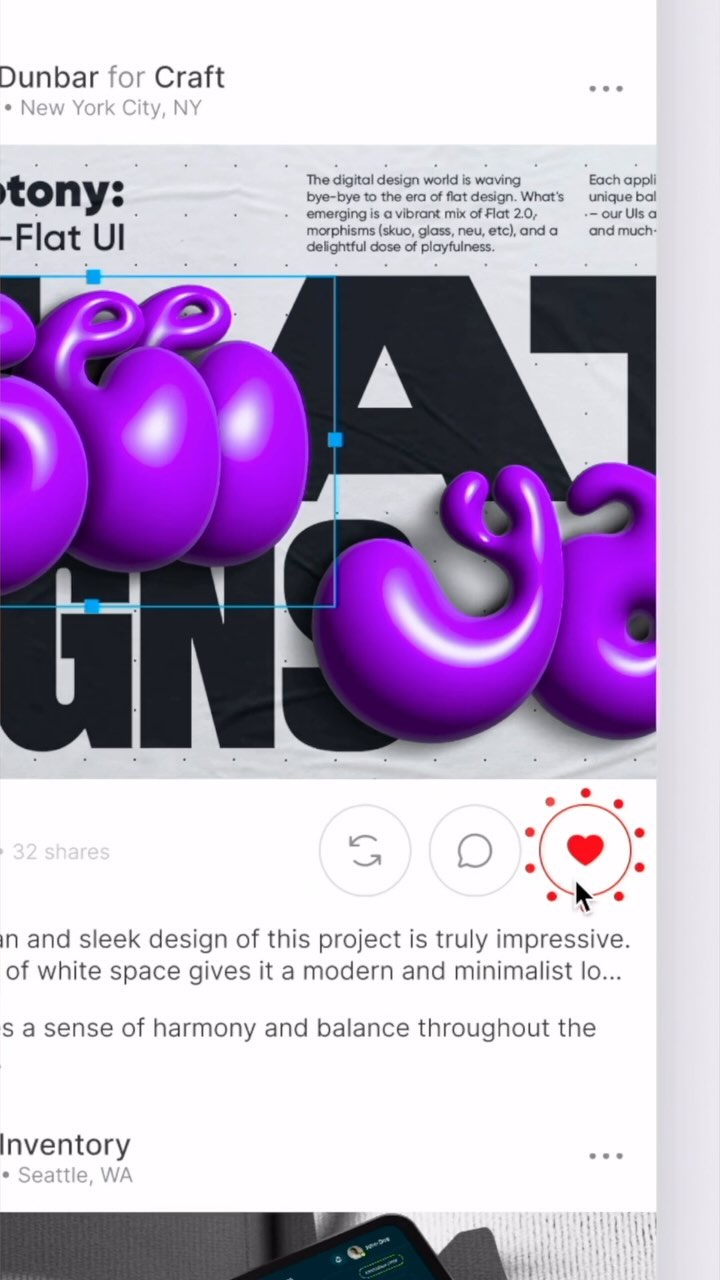Open three-dot menu on the Craft post

click(606, 89)
